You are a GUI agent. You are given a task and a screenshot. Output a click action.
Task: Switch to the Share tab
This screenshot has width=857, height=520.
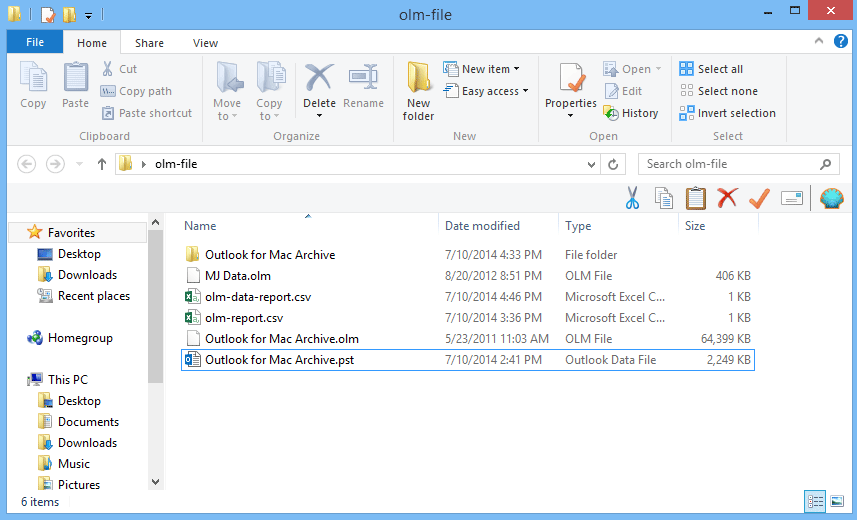point(149,43)
